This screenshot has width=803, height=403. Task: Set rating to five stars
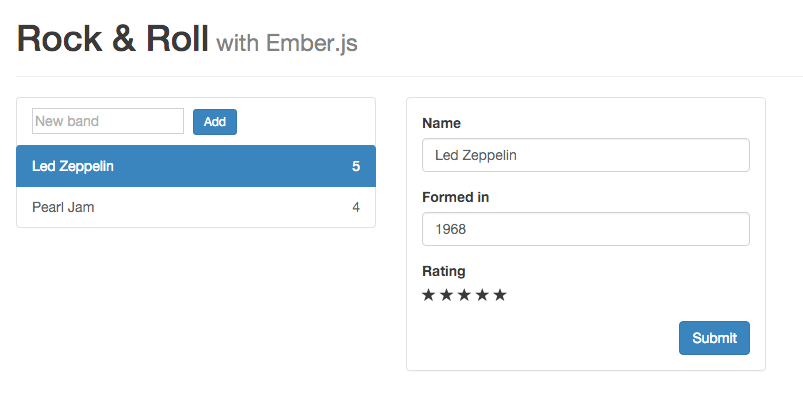500,295
